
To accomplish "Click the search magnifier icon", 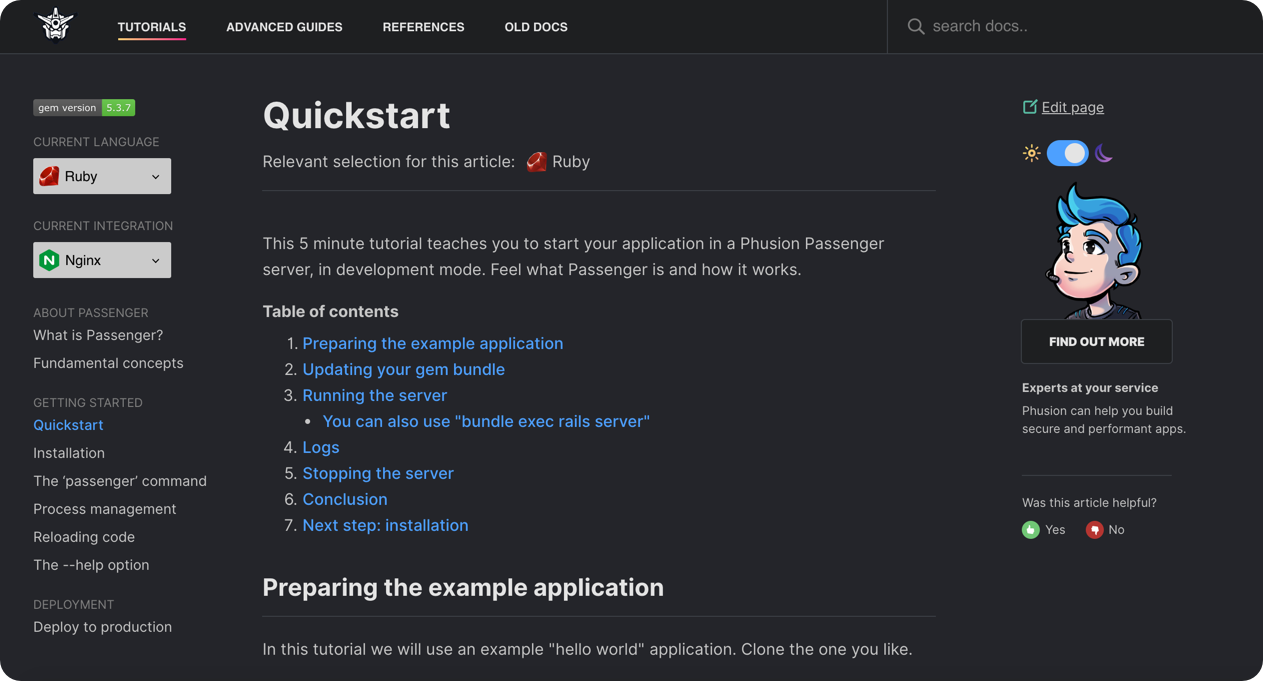I will [x=915, y=27].
